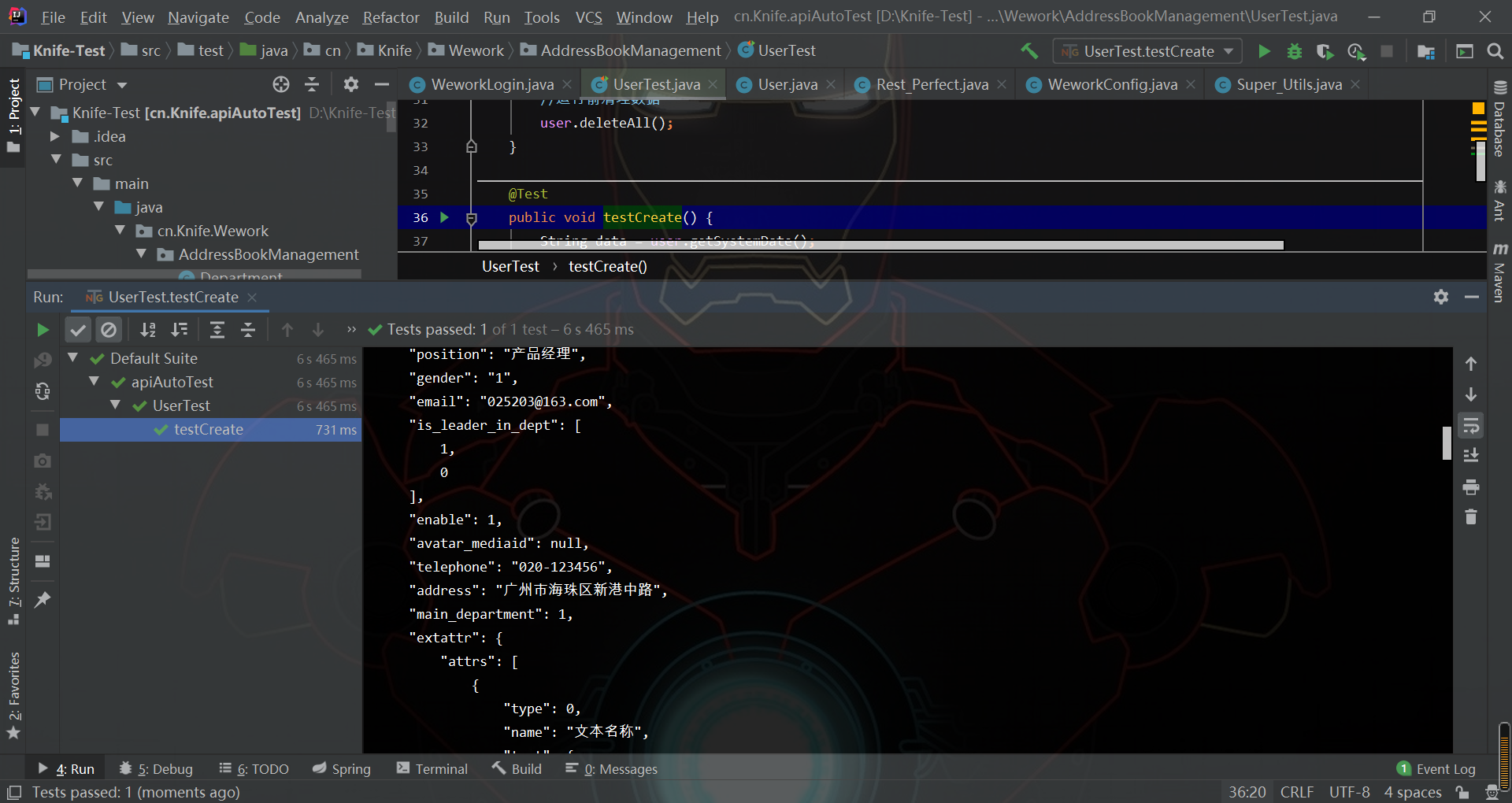
Task: Click the Search Everywhere magnifier icon
Action: pyautogui.click(x=1495, y=51)
